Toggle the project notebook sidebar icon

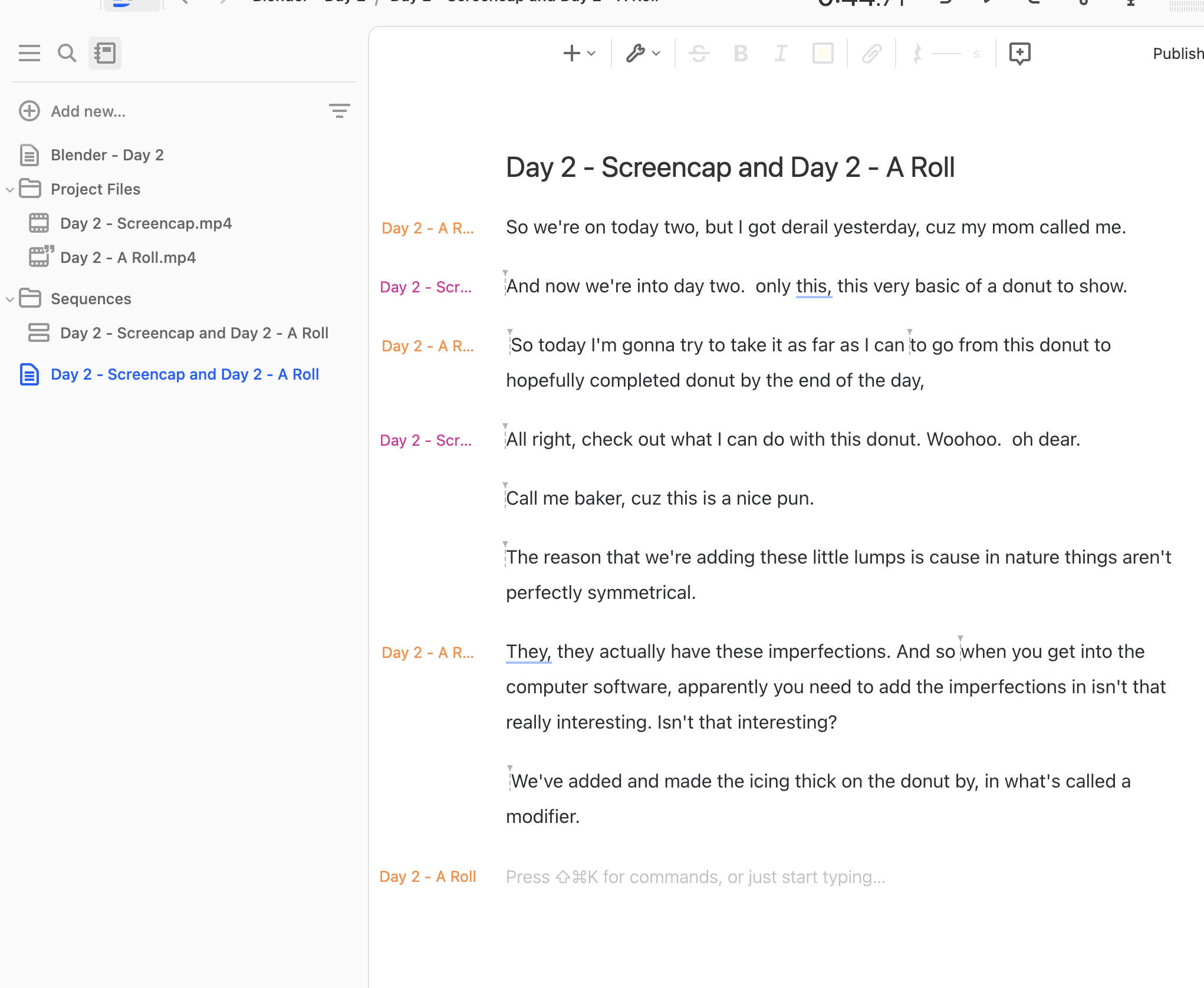click(105, 53)
